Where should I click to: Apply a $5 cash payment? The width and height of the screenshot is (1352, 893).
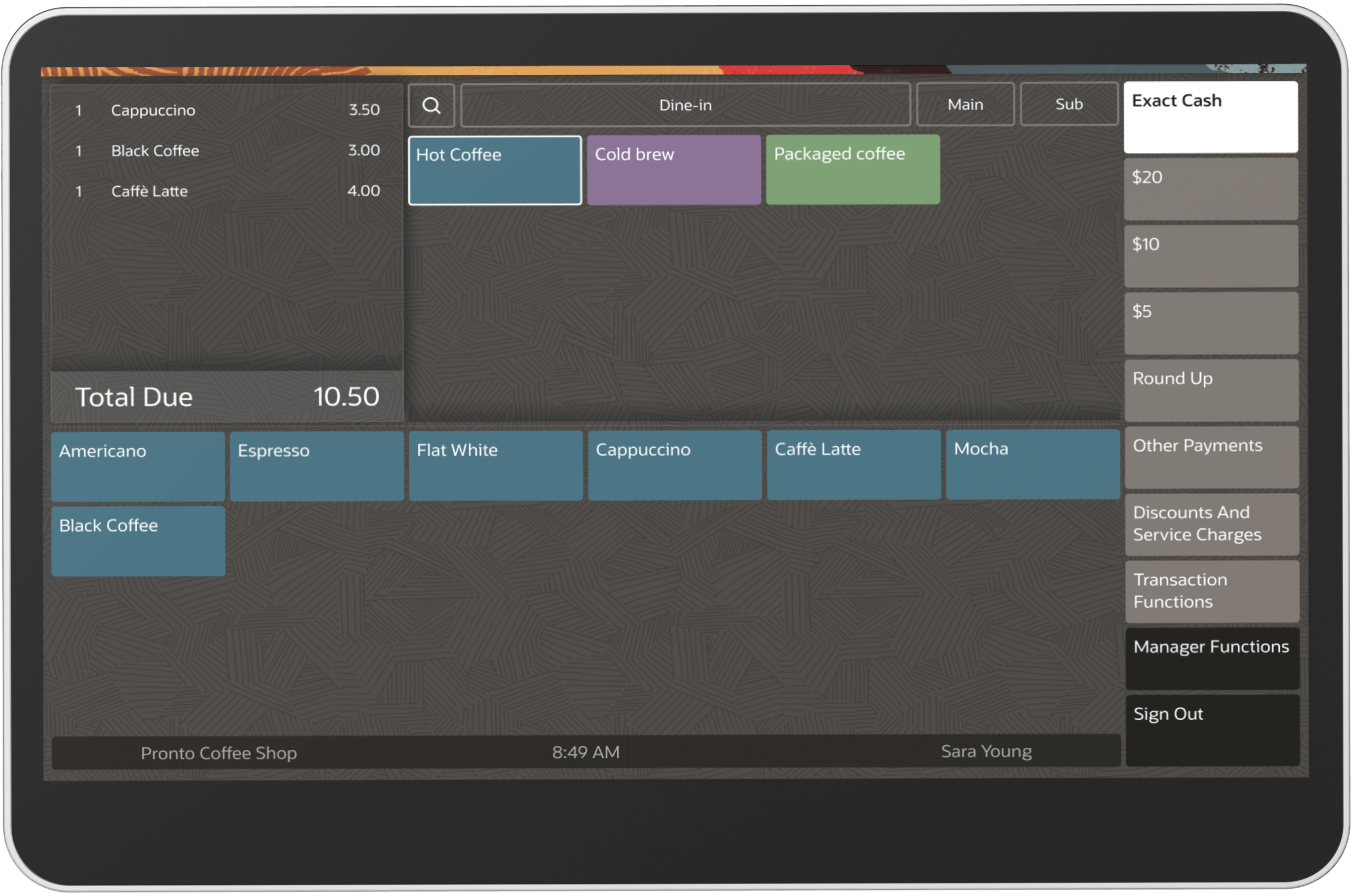click(1210, 322)
